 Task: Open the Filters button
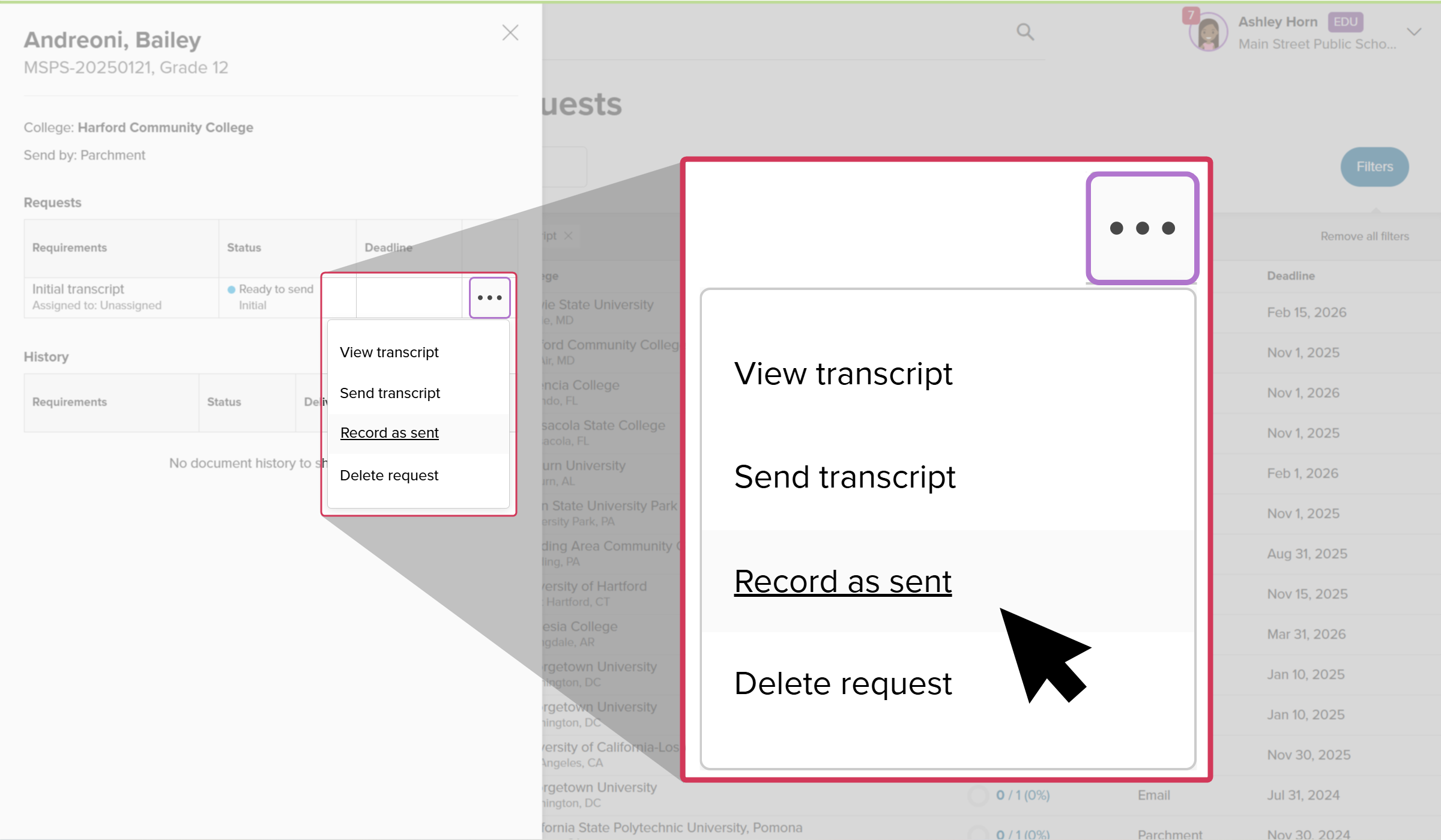(1374, 167)
